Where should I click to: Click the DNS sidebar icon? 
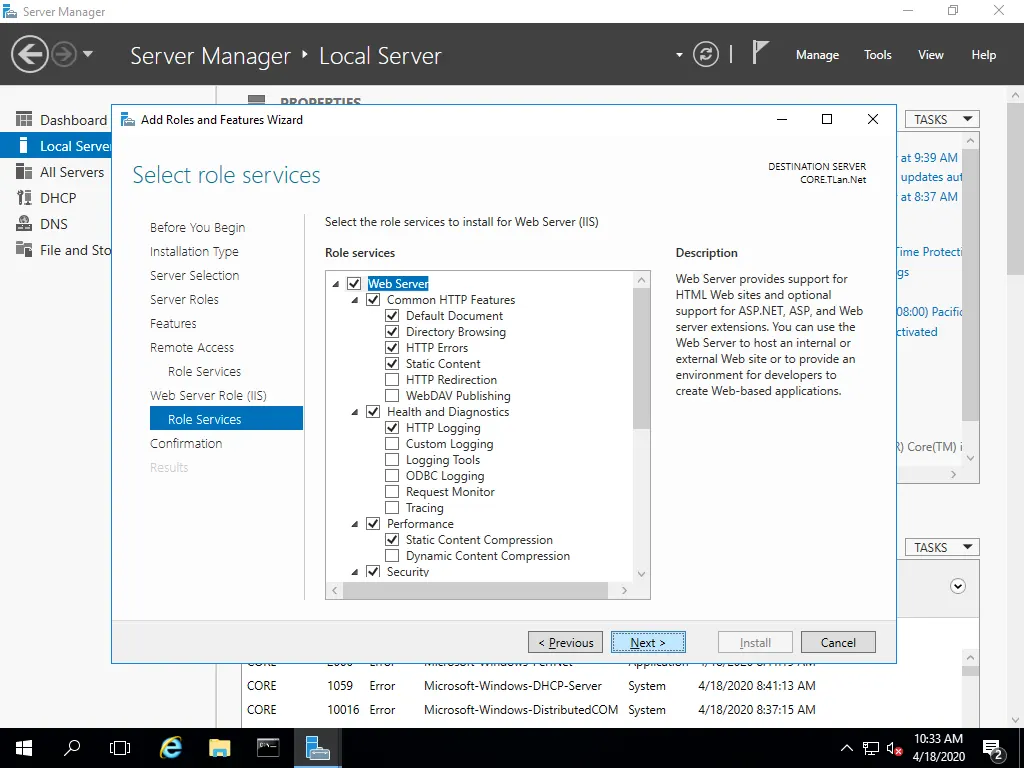[x=24, y=224]
